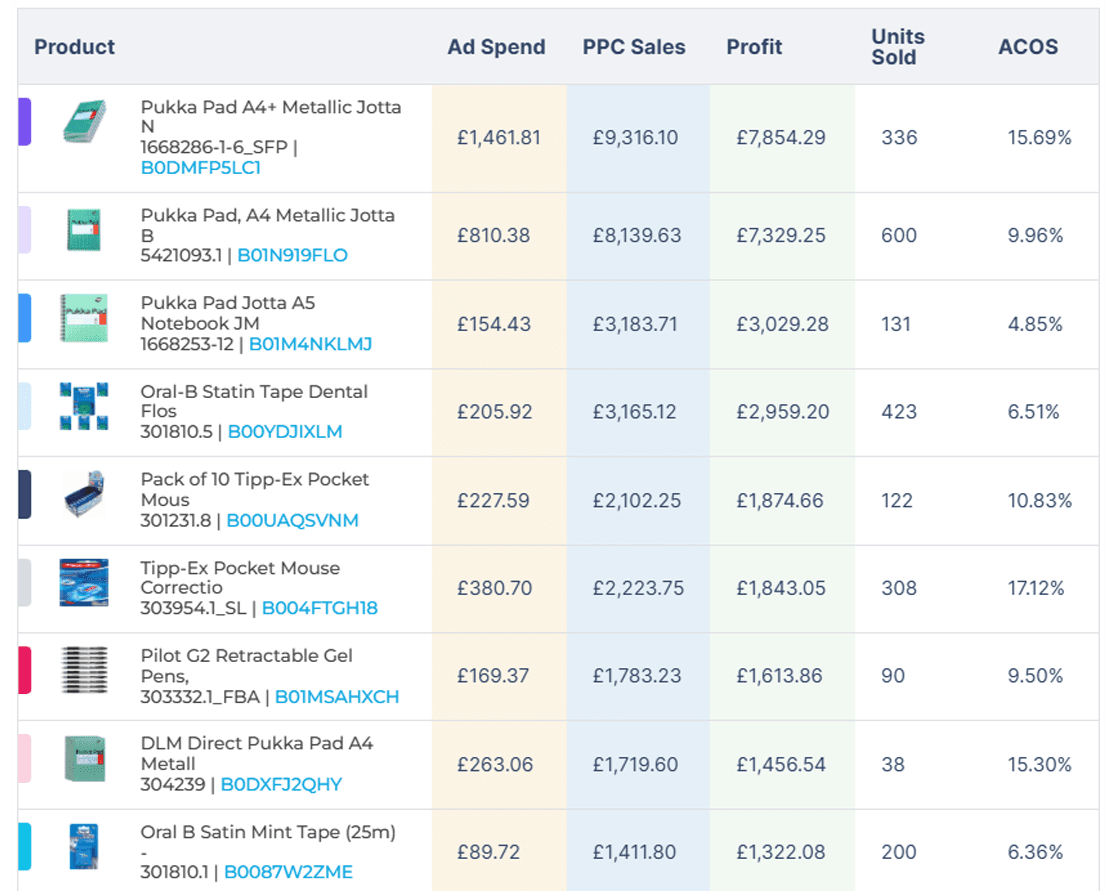Click light blue tag for Oral-B Statin Tape
The height and width of the screenshot is (891, 1116).
click(x=24, y=406)
